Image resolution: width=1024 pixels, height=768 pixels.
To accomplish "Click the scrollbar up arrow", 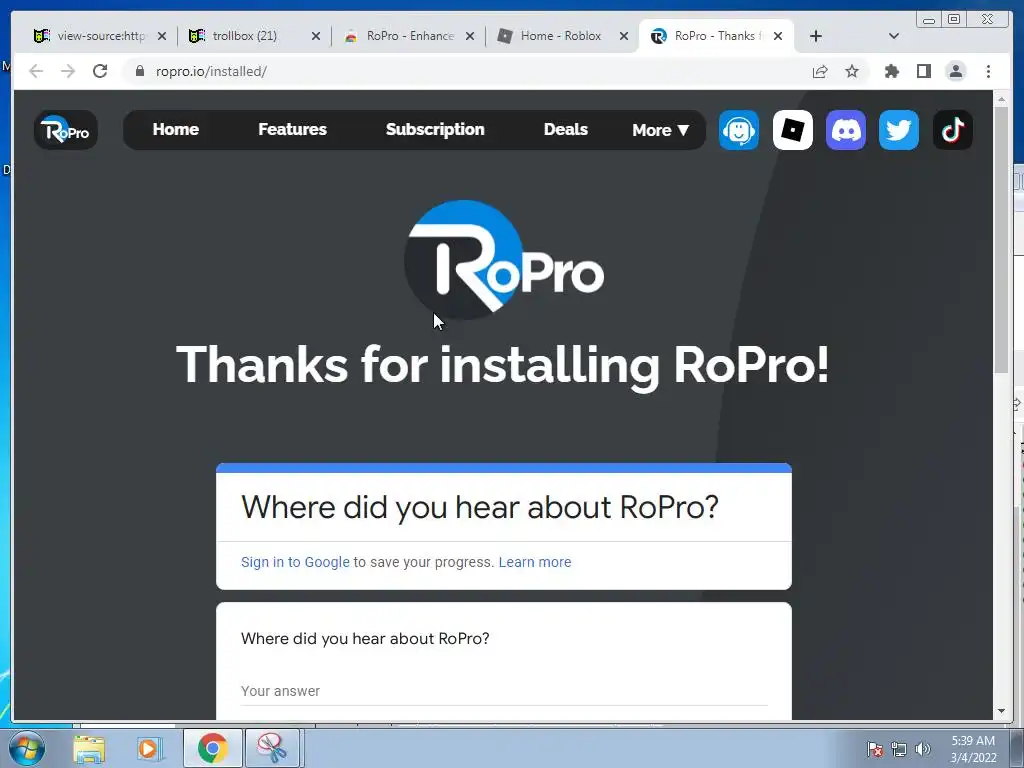I will (1001, 99).
